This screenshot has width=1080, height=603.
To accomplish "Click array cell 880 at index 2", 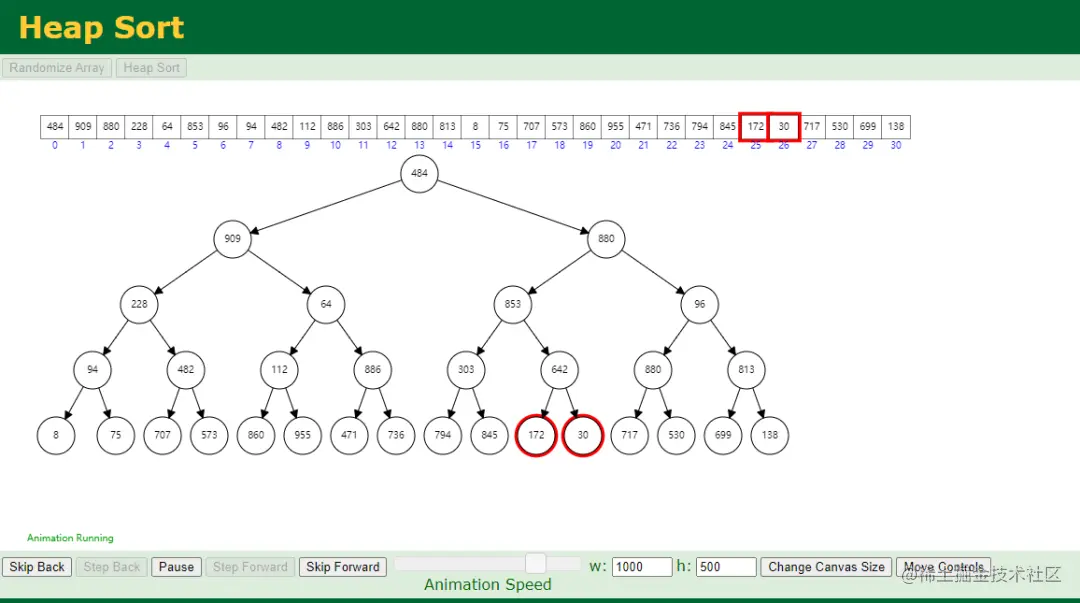I will click(x=111, y=127).
